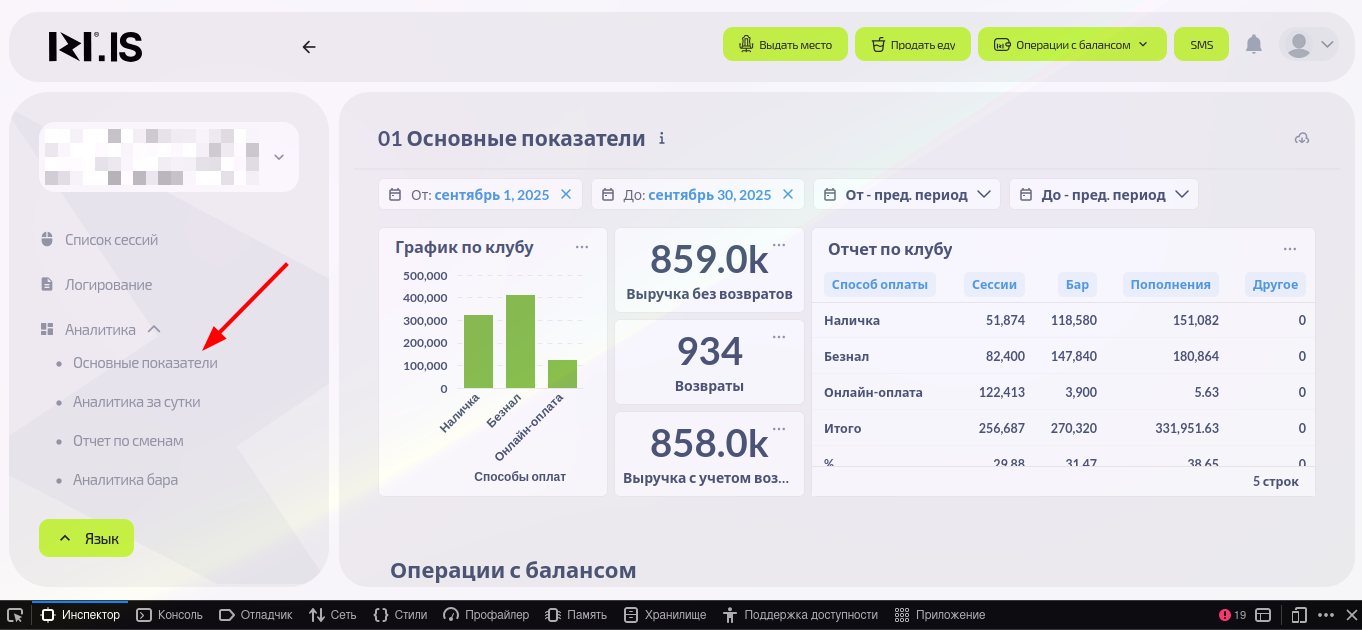The width and height of the screenshot is (1362, 630).
Task: Open three-dot menu of 'График по клубу'
Action: (582, 247)
